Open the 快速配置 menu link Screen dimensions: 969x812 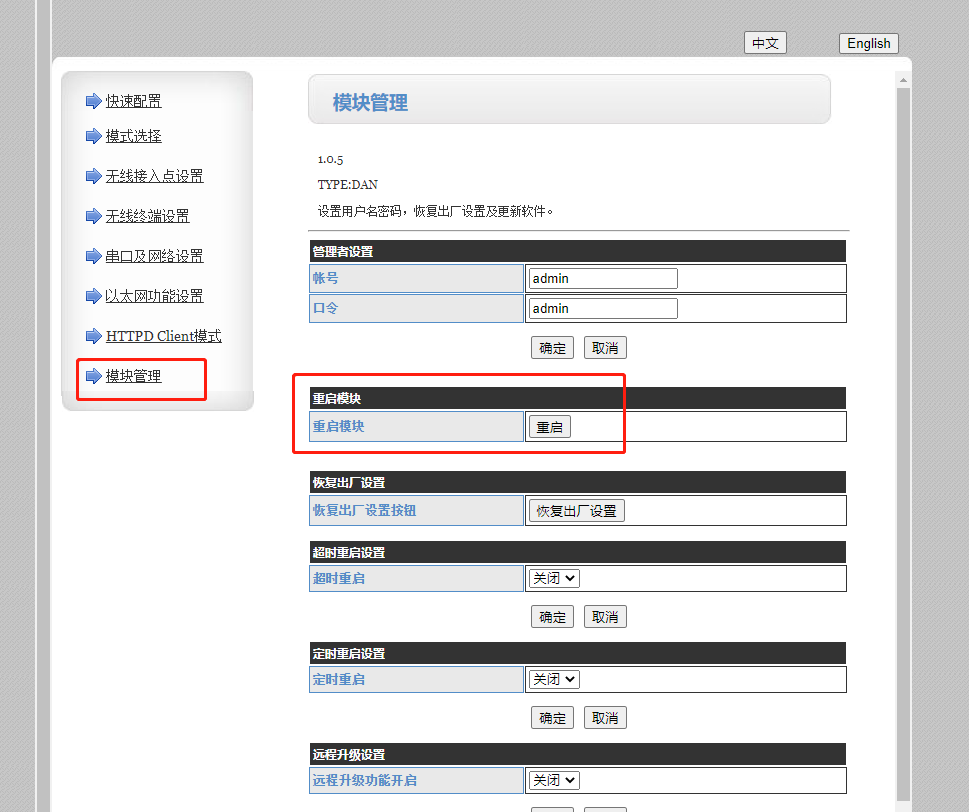pyautogui.click(x=134, y=101)
